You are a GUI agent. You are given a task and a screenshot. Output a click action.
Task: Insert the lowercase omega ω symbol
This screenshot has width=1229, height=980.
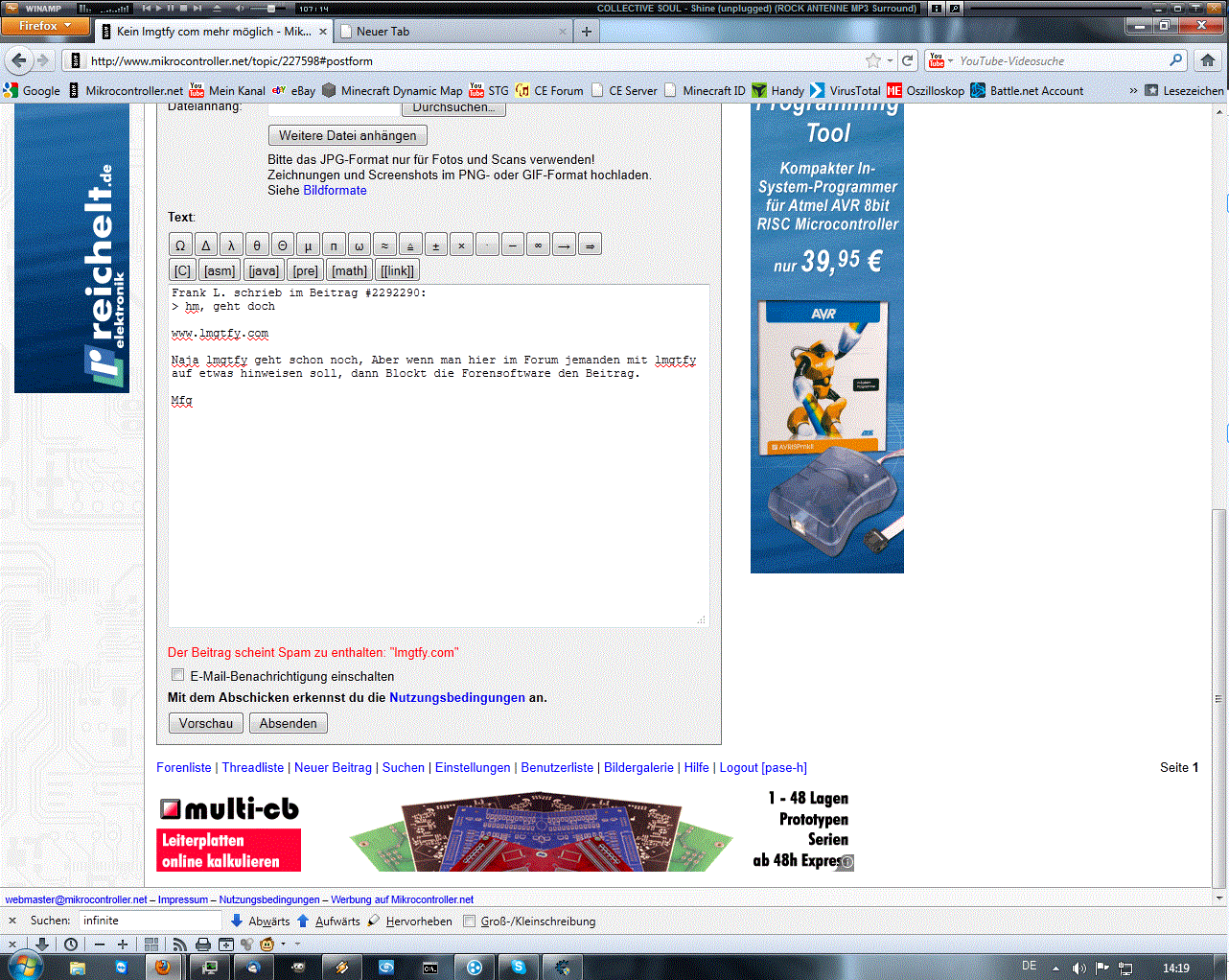359,245
